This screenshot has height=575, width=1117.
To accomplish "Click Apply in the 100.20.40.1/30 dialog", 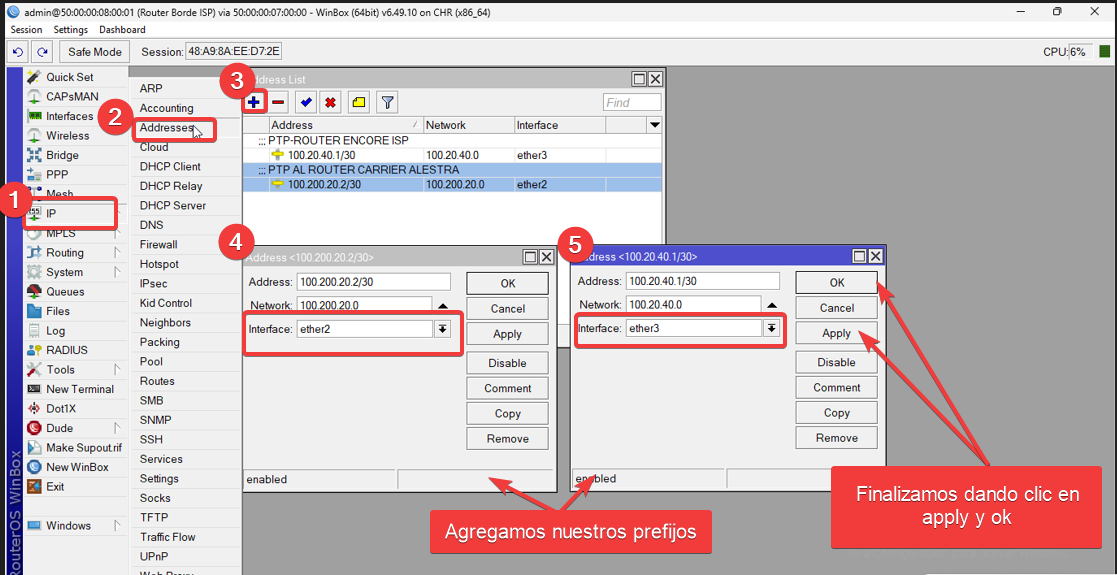I will click(836, 333).
